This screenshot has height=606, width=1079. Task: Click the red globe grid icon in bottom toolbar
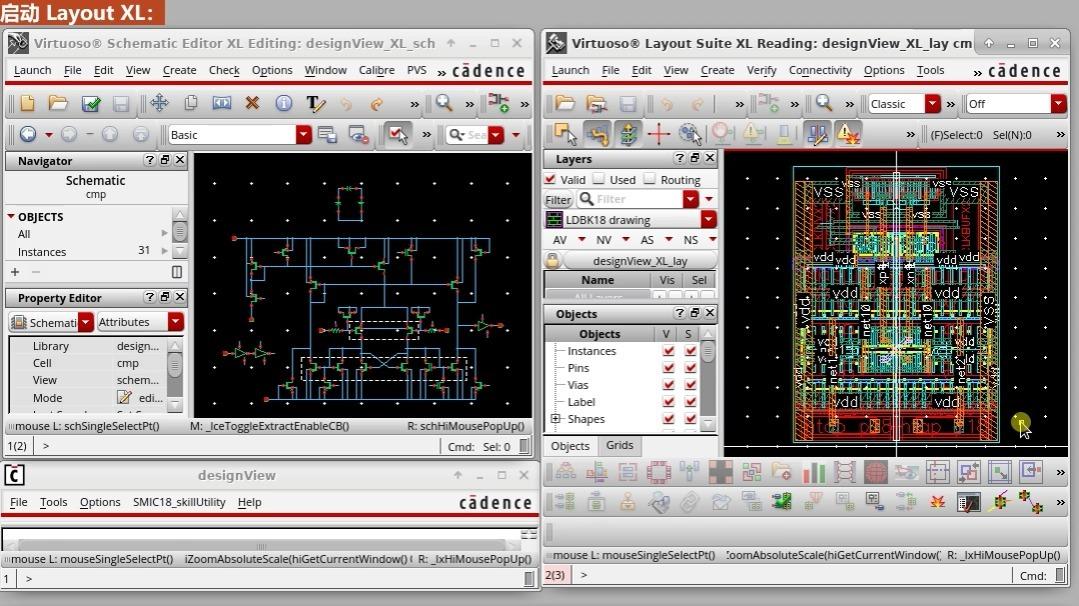point(875,472)
